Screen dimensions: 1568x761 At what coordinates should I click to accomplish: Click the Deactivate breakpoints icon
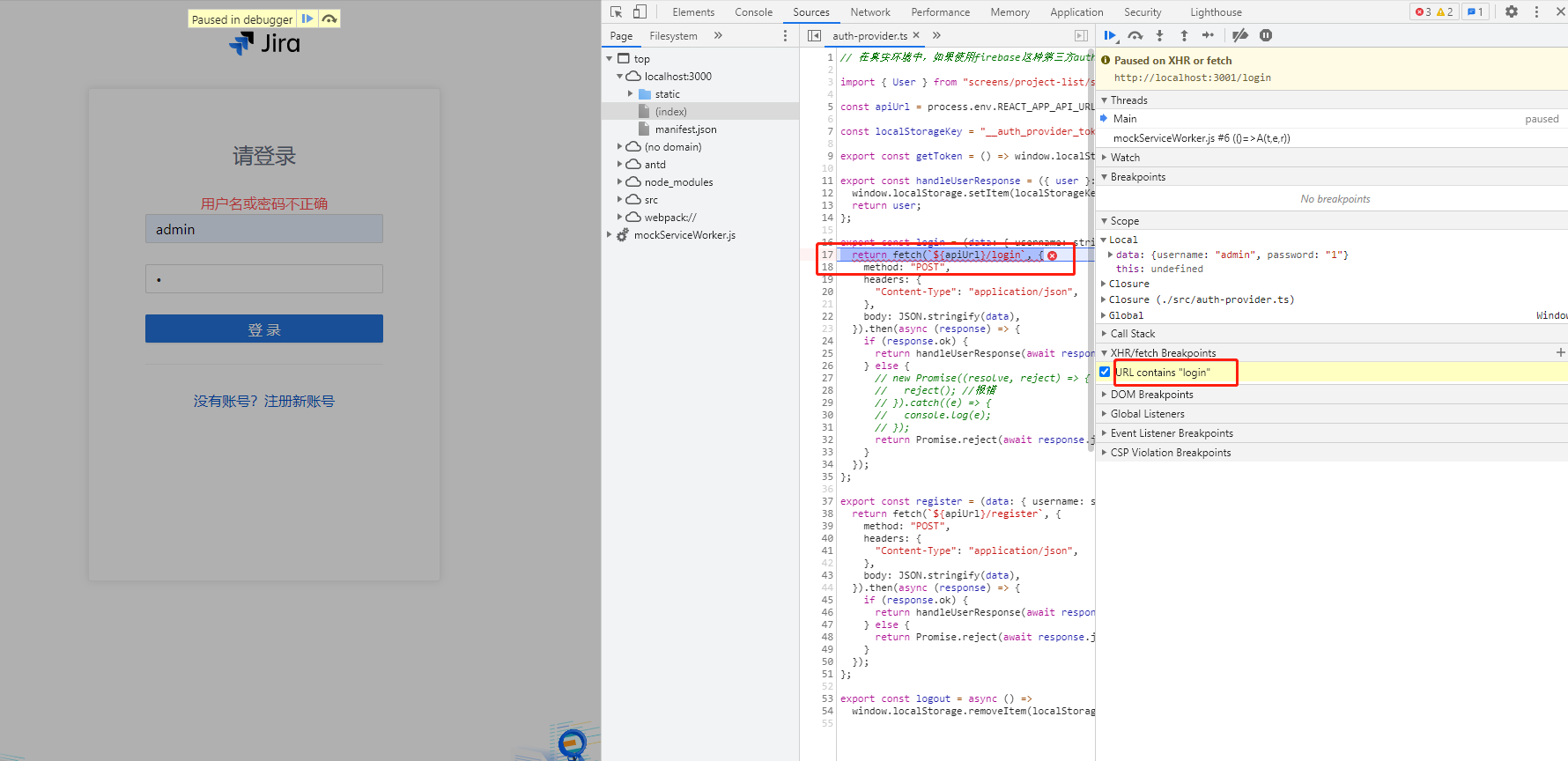[1240, 35]
